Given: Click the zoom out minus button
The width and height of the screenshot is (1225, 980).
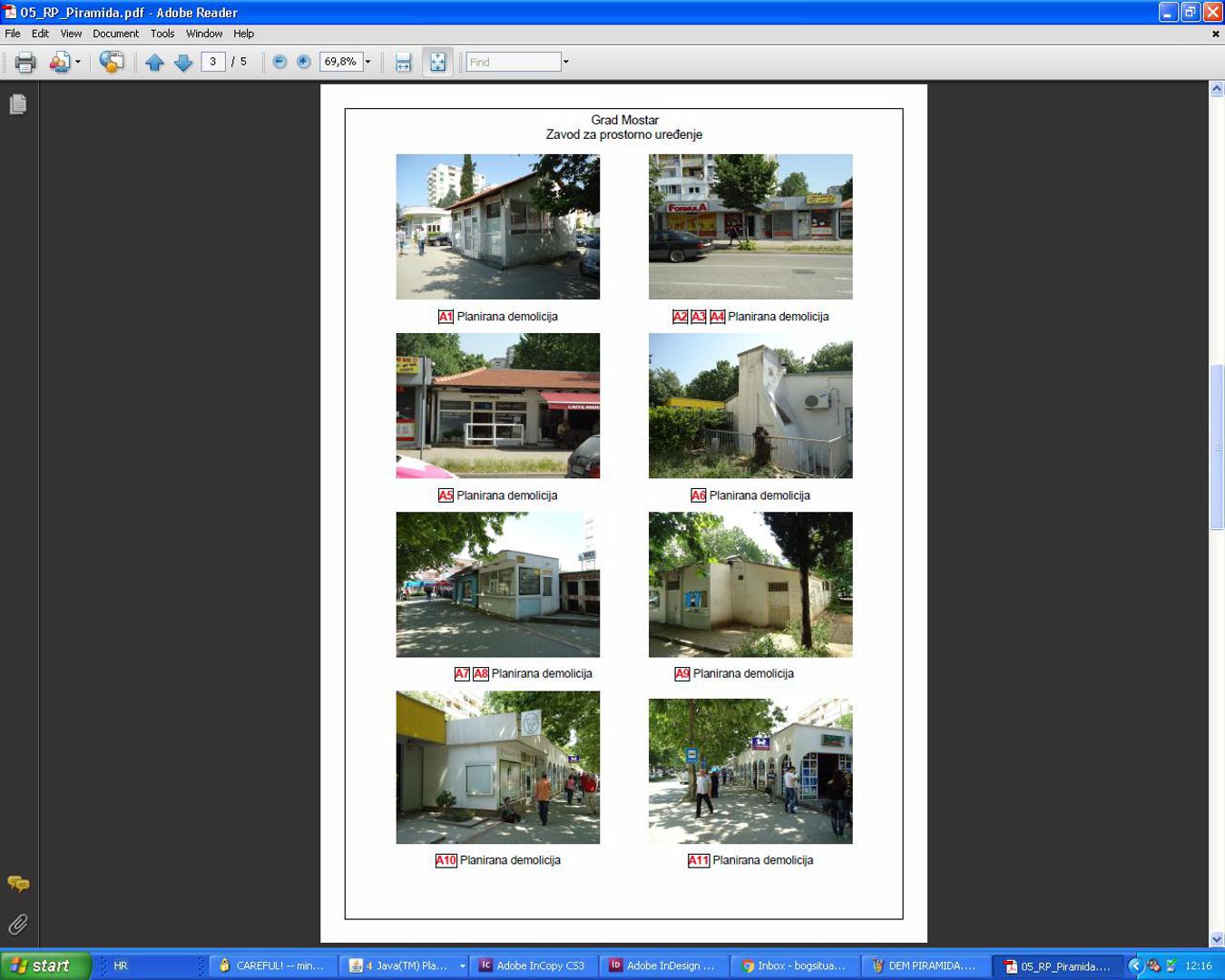Looking at the screenshot, I should click(x=279, y=62).
